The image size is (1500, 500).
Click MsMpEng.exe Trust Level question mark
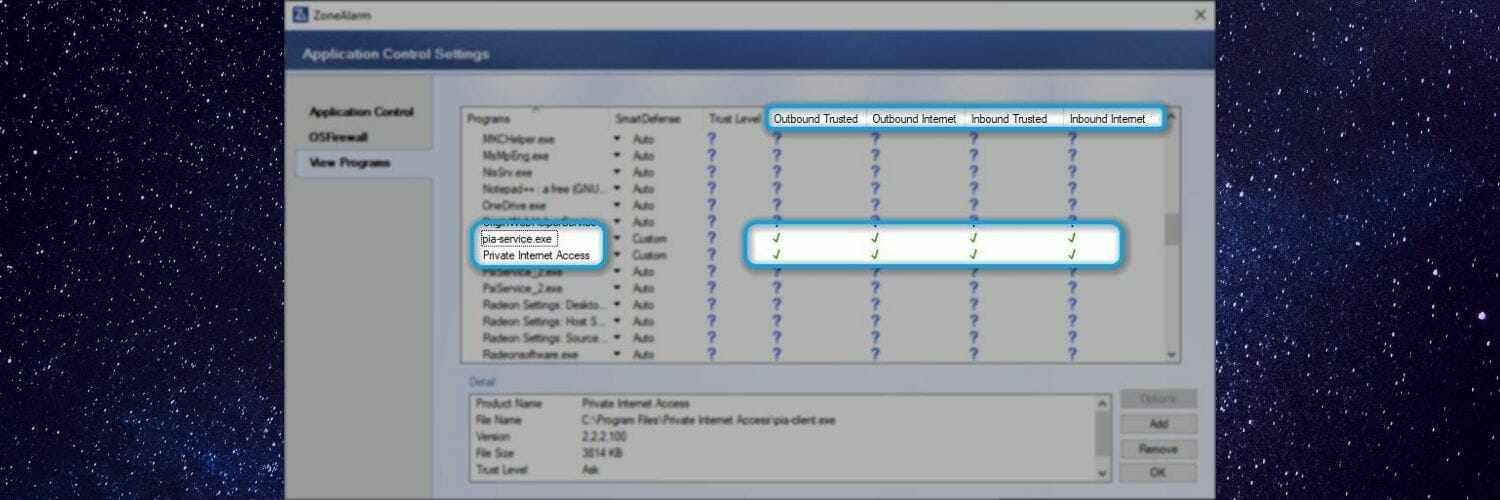click(x=711, y=156)
